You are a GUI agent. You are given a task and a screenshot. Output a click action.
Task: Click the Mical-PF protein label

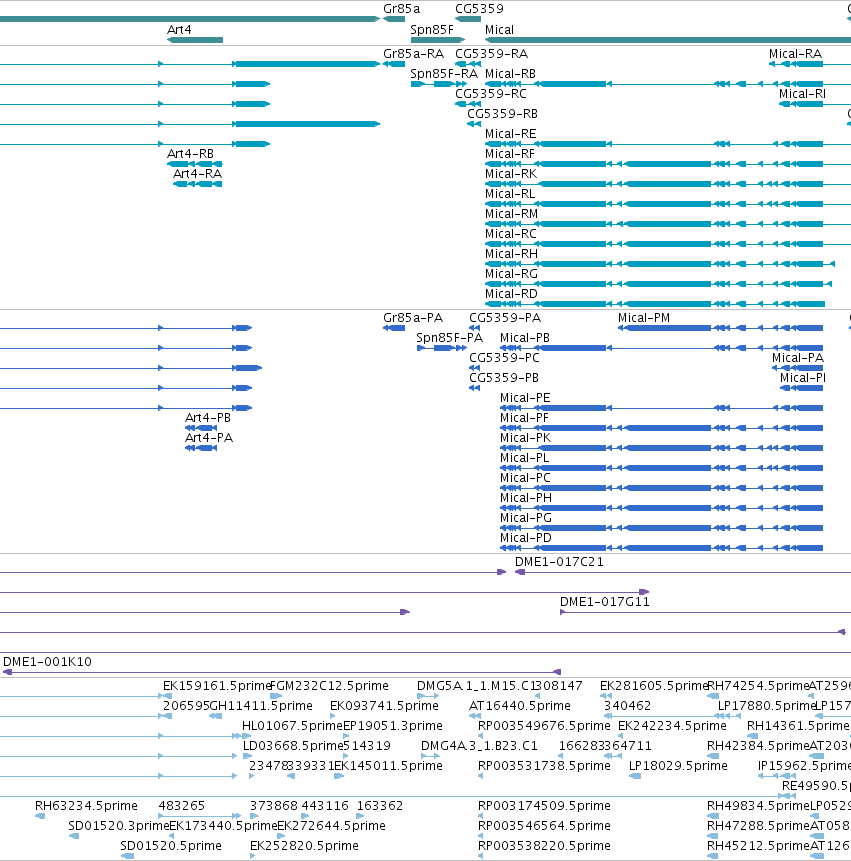[525, 418]
